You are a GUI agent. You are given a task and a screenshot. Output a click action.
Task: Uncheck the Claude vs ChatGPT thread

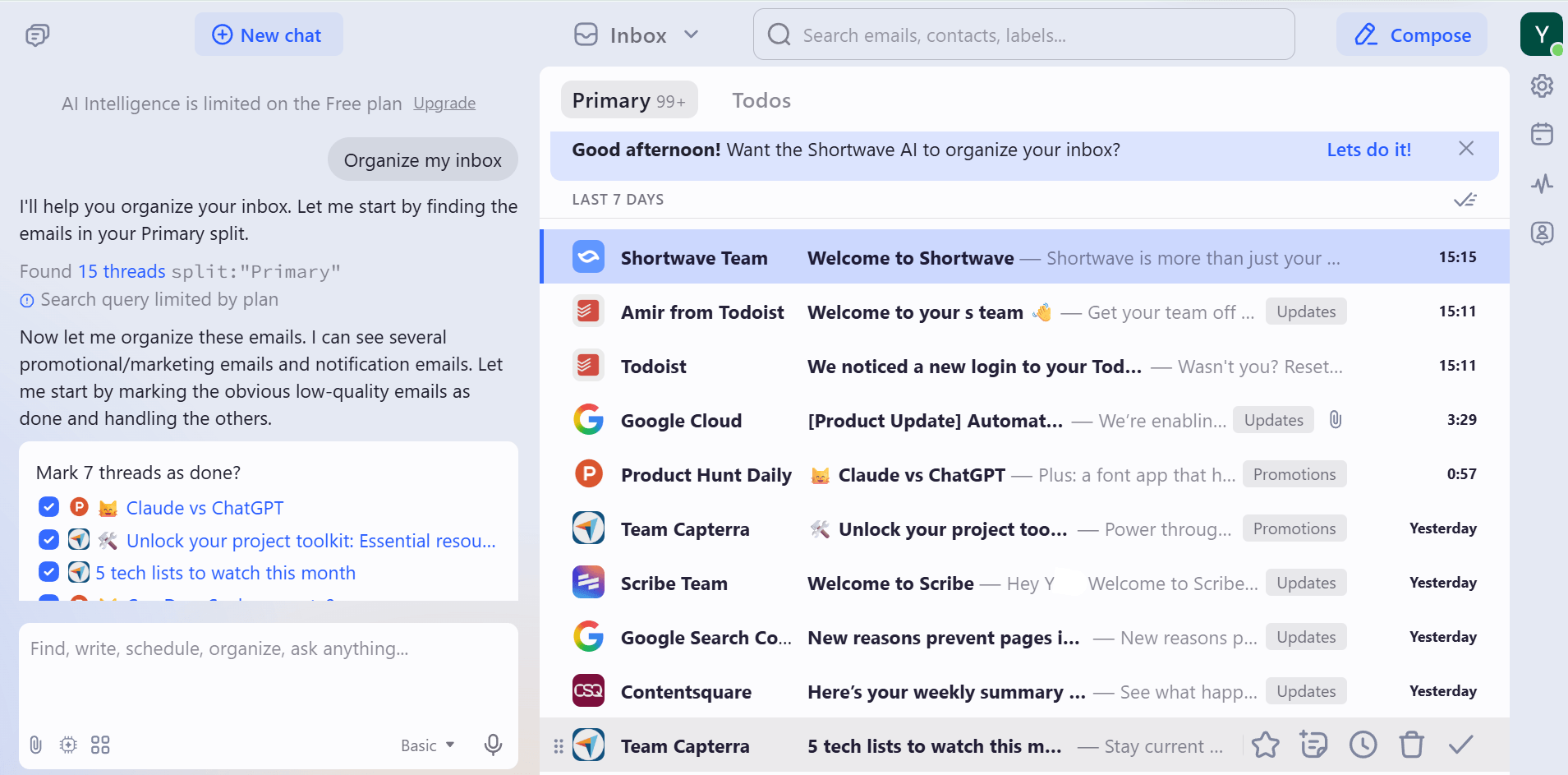click(48, 507)
